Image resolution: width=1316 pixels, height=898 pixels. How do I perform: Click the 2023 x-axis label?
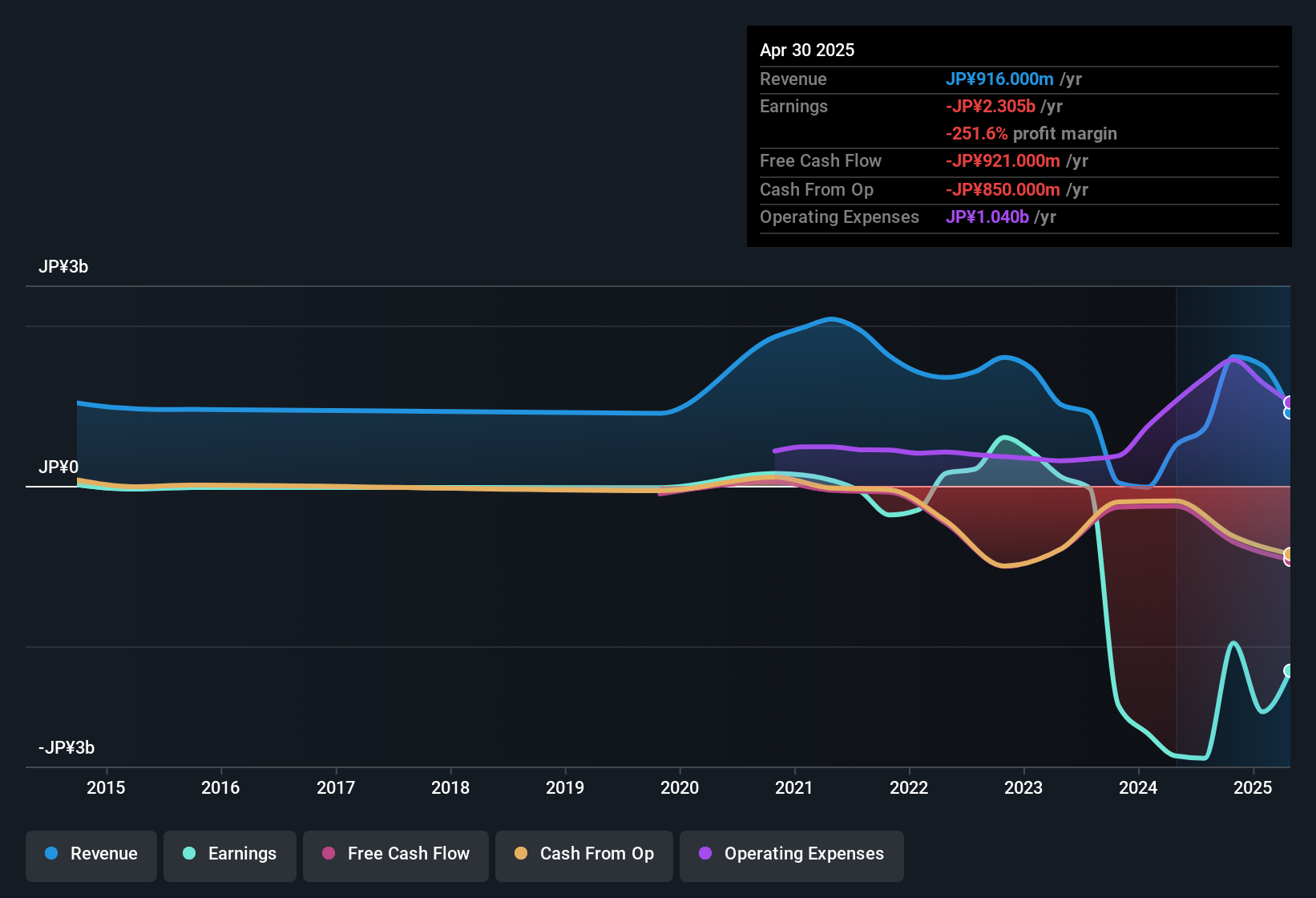pos(1023,788)
